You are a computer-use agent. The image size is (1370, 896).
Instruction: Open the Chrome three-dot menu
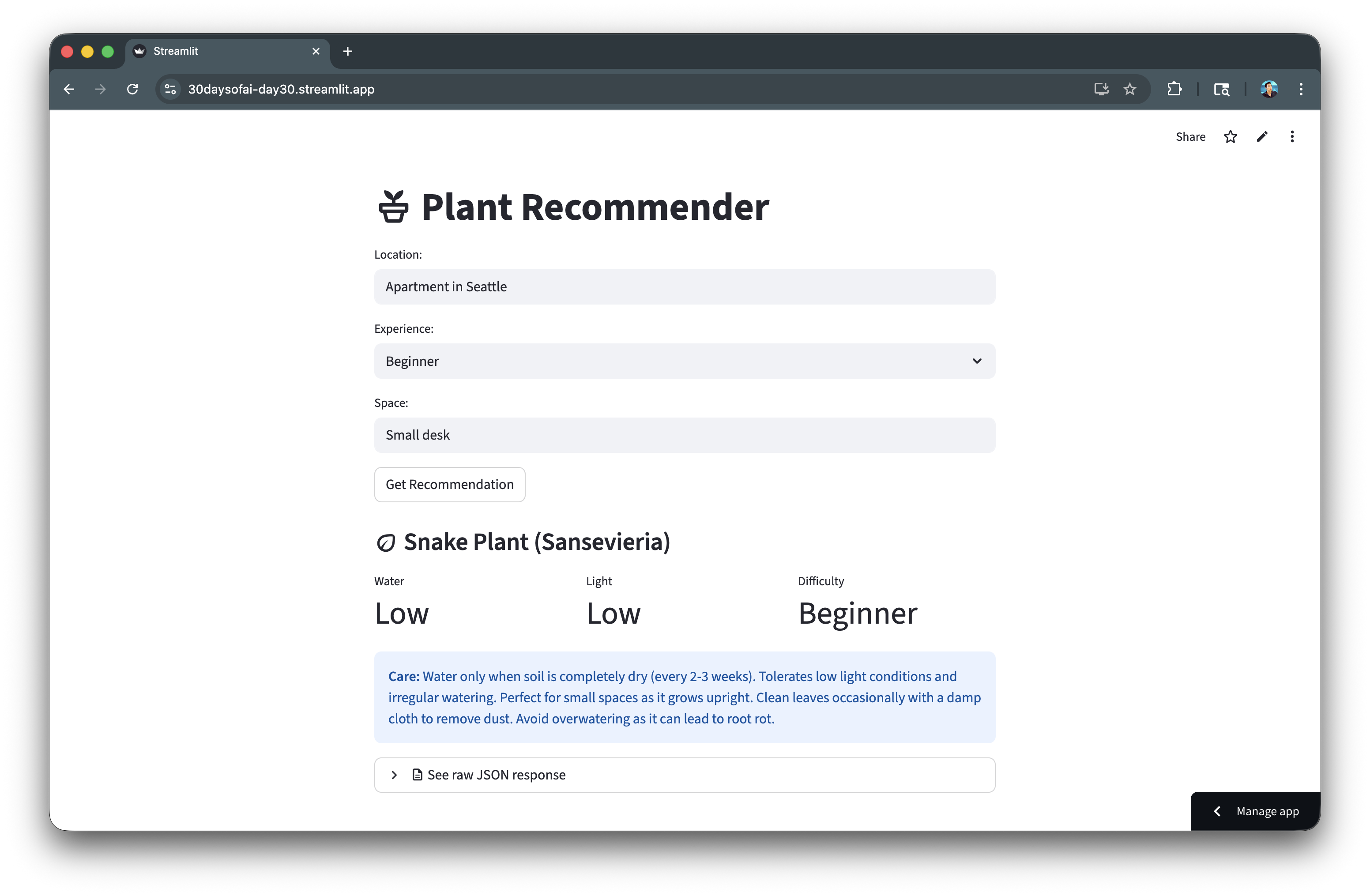[1301, 89]
